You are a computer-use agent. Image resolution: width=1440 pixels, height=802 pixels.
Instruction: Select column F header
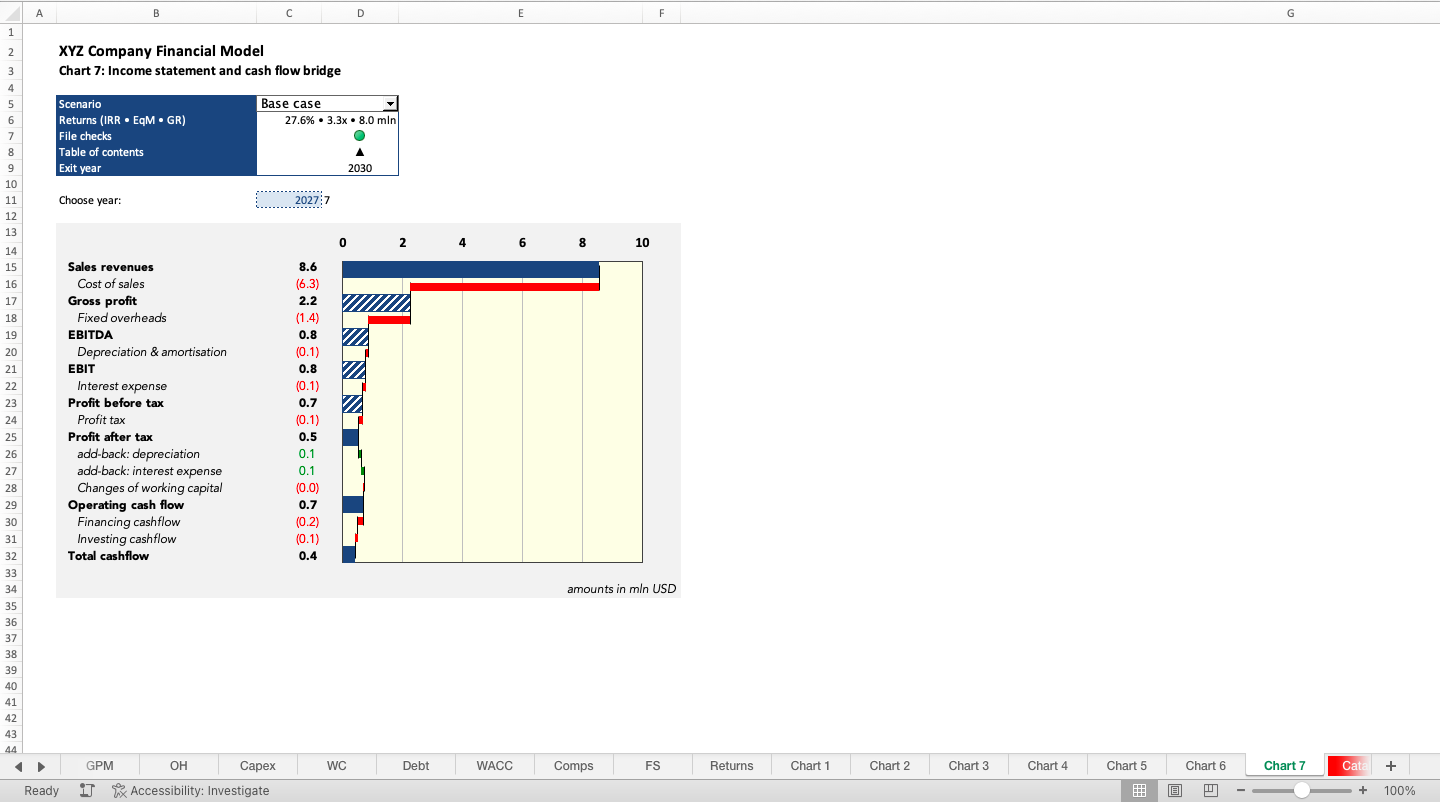(661, 13)
